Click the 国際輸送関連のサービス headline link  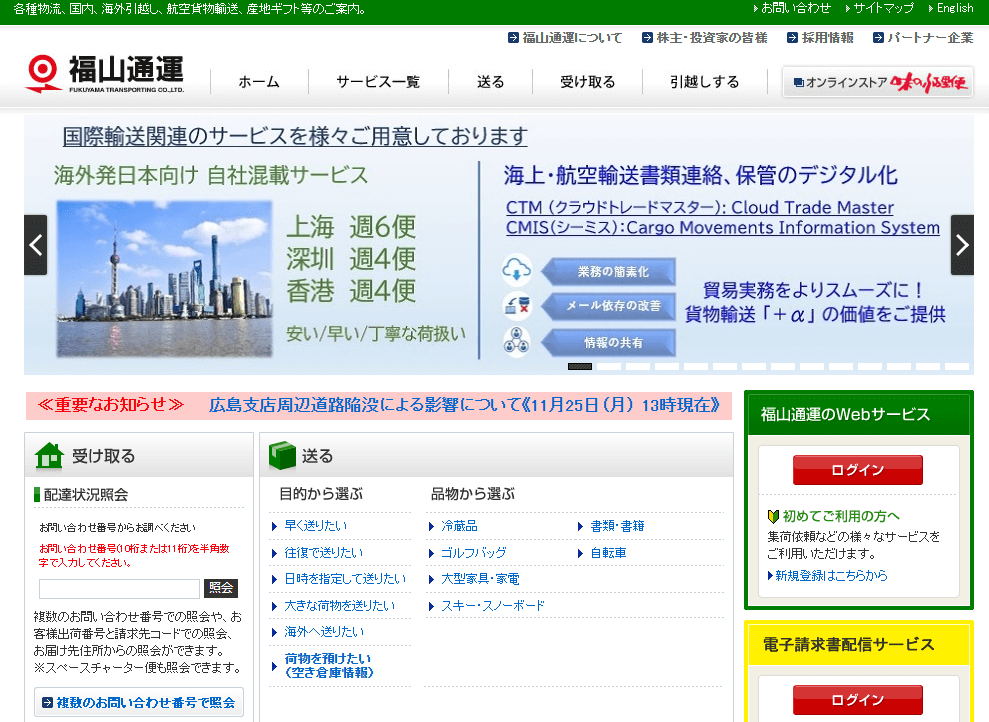point(295,136)
